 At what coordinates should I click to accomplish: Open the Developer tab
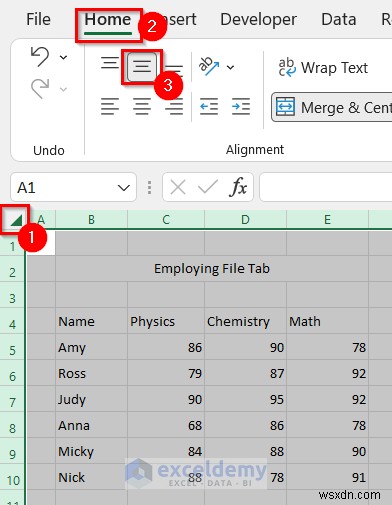[258, 19]
